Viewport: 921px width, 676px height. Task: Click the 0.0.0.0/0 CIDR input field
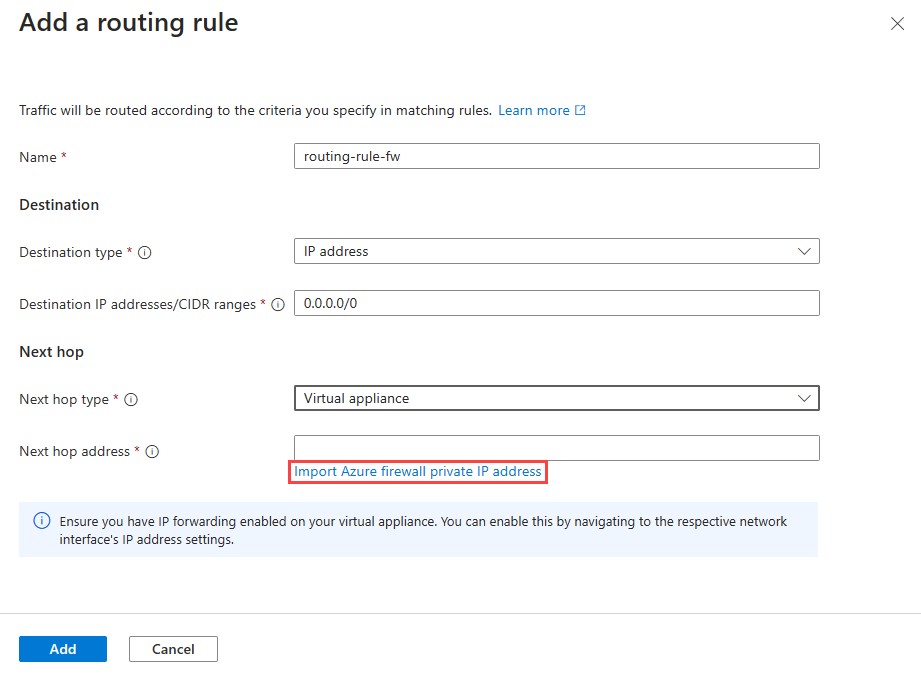[x=556, y=303]
